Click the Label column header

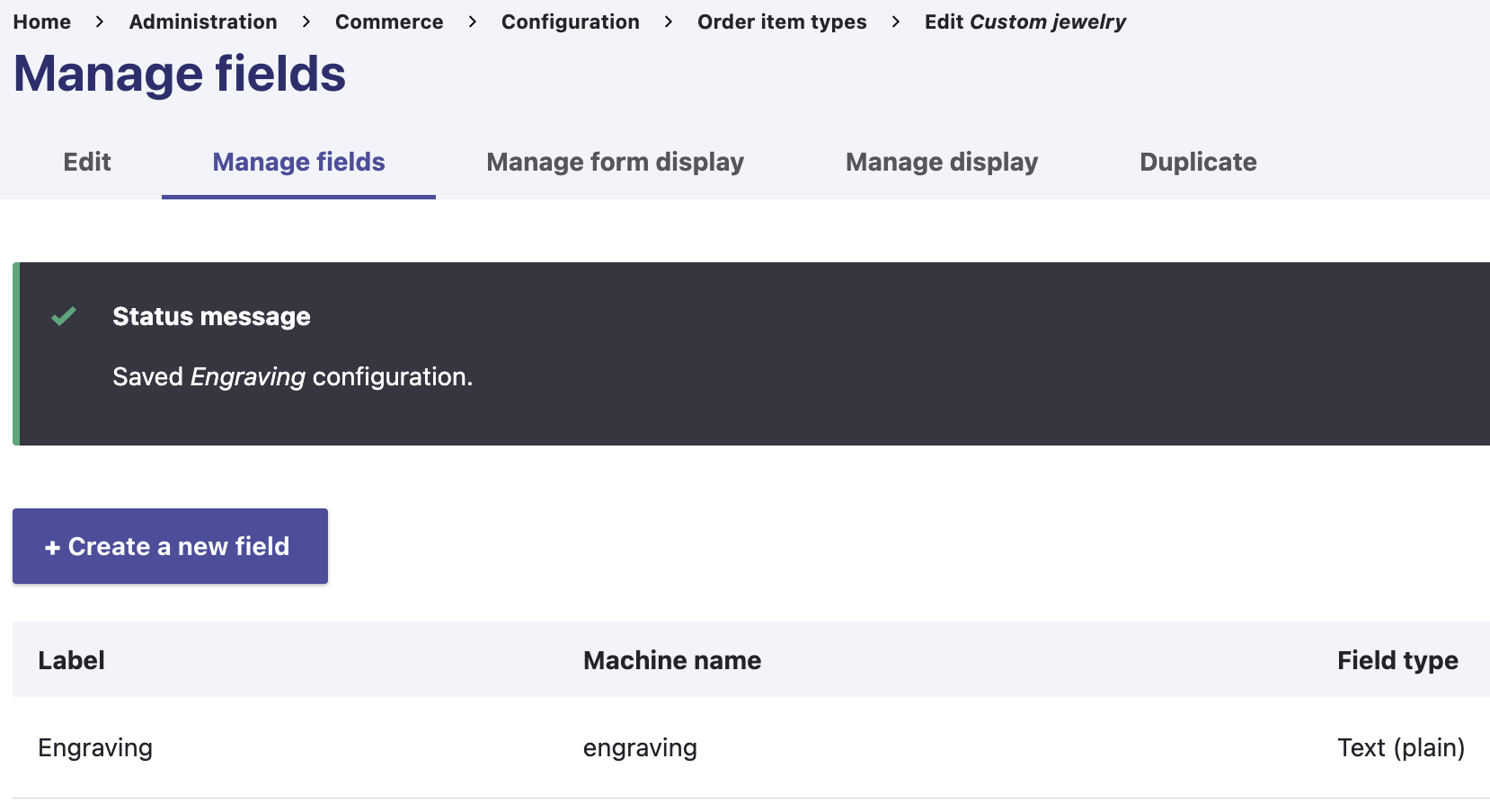(71, 660)
